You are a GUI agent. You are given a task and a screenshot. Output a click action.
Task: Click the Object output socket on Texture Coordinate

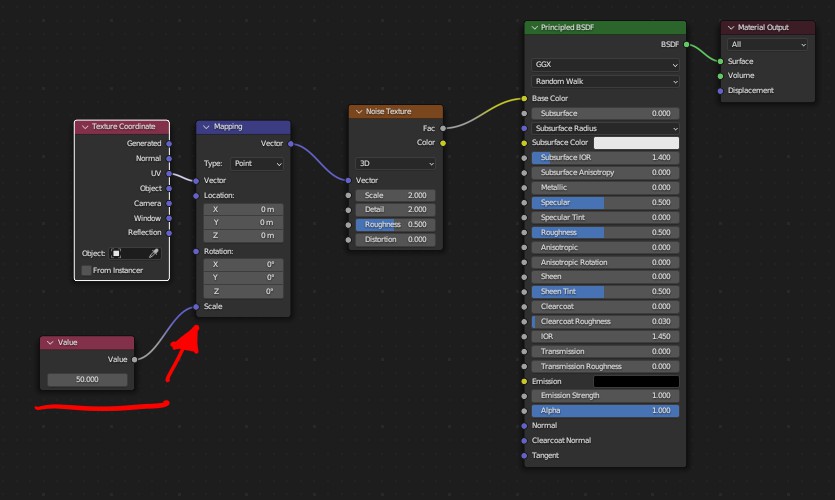point(169,188)
